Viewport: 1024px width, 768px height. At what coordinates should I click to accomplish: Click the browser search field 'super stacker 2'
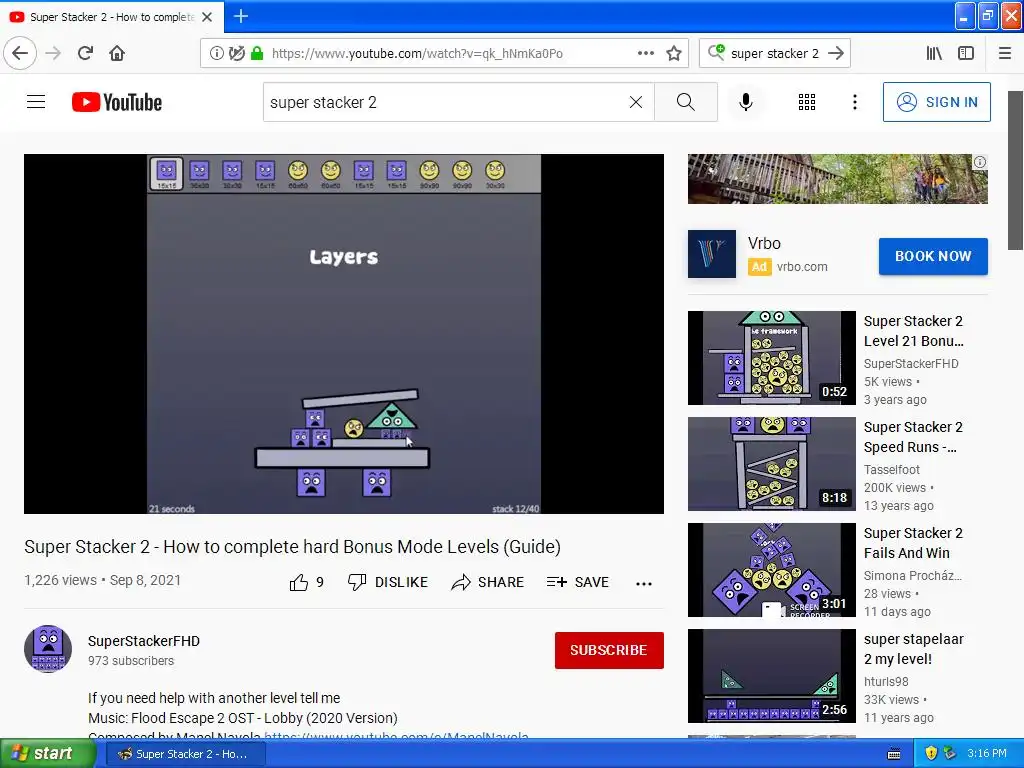click(775, 53)
